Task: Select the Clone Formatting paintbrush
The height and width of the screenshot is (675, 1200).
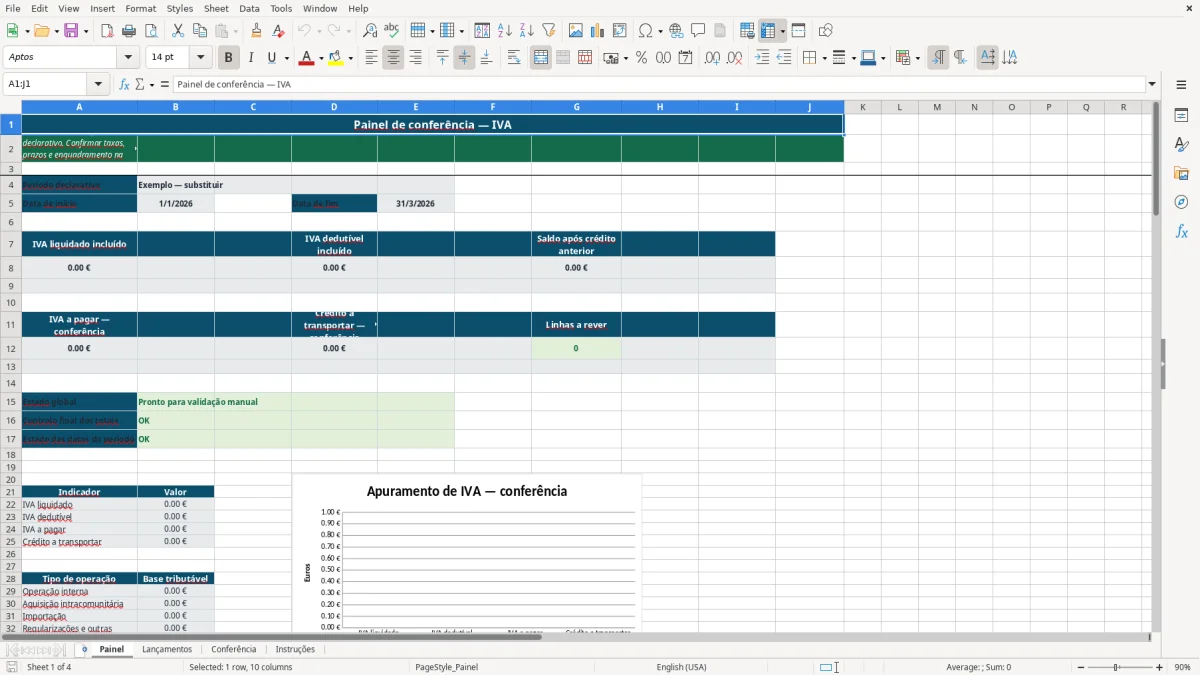Action: click(256, 31)
